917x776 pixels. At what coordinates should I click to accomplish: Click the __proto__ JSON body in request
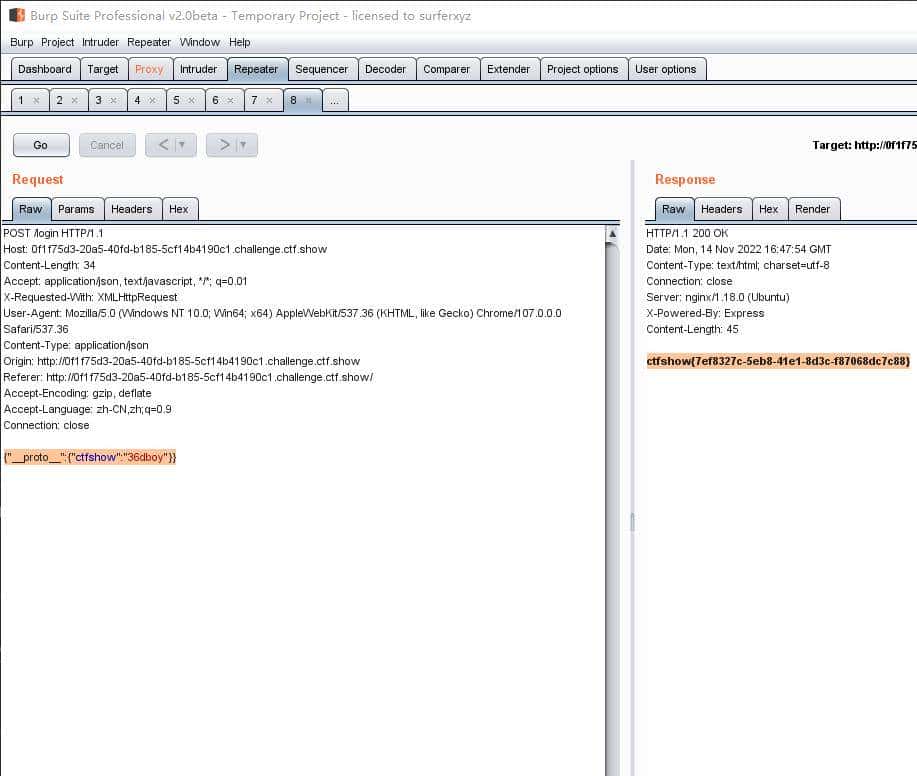pos(89,457)
